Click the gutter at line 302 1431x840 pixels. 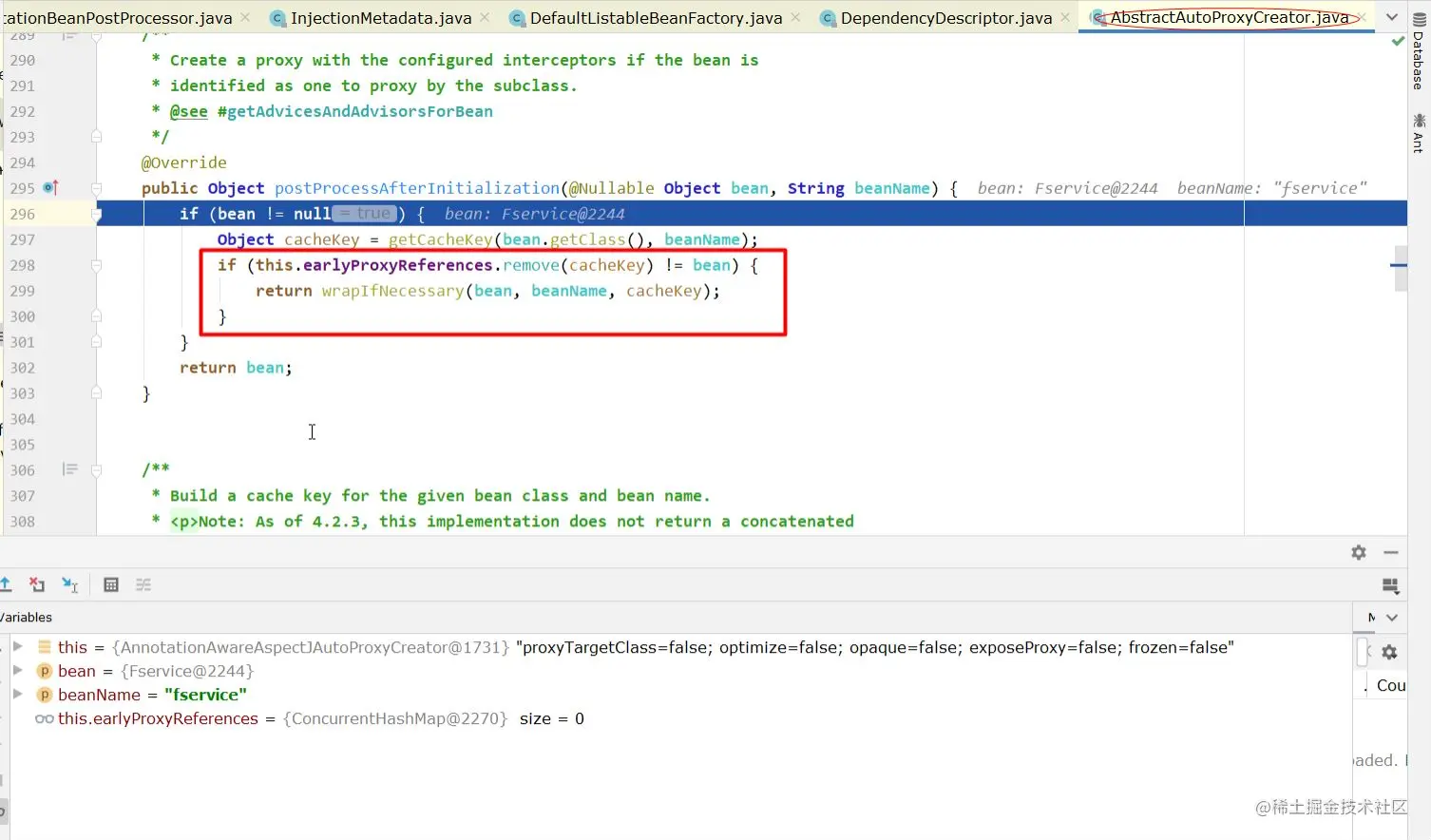click(x=23, y=368)
